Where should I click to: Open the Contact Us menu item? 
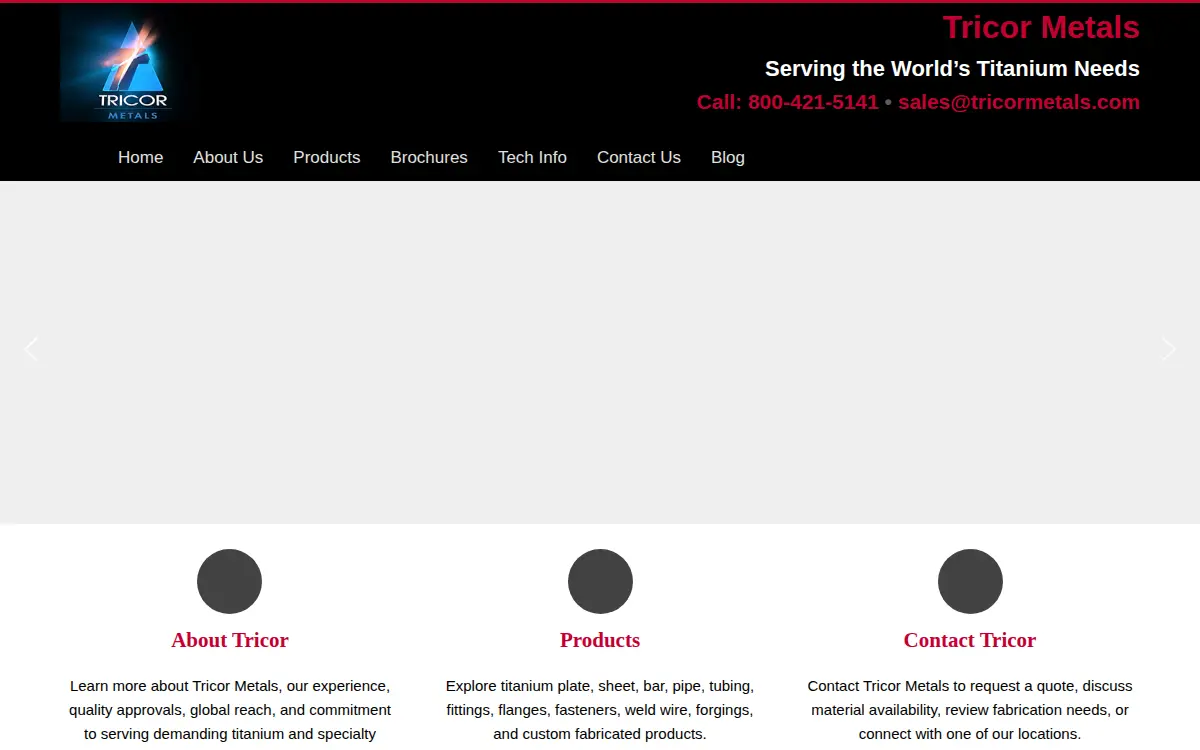[x=639, y=157]
